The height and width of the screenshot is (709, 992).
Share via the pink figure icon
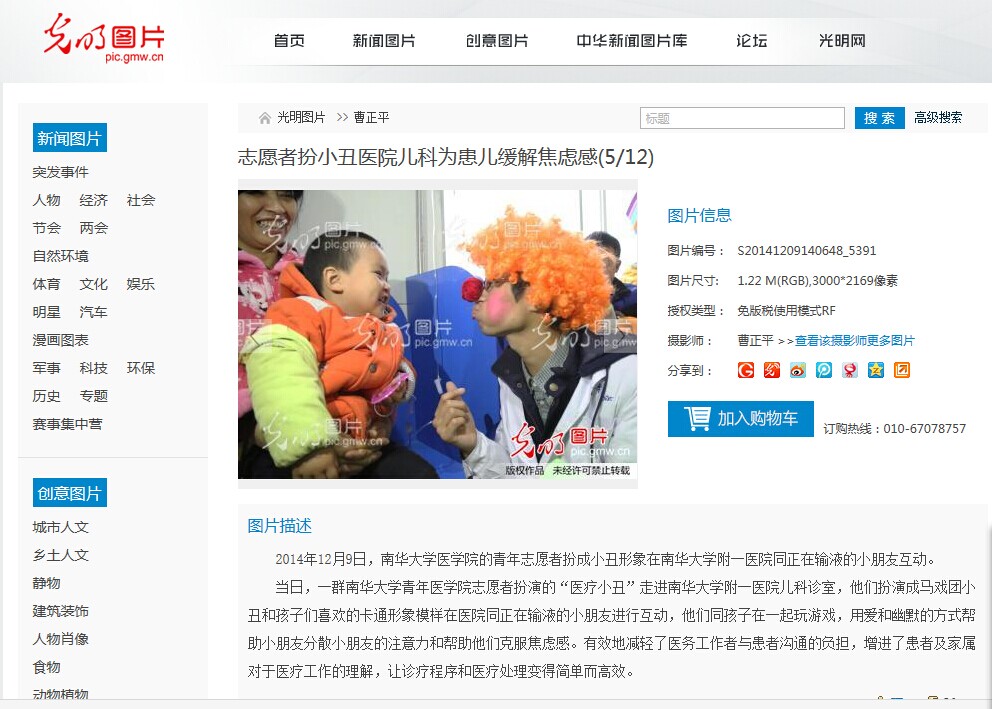850,370
